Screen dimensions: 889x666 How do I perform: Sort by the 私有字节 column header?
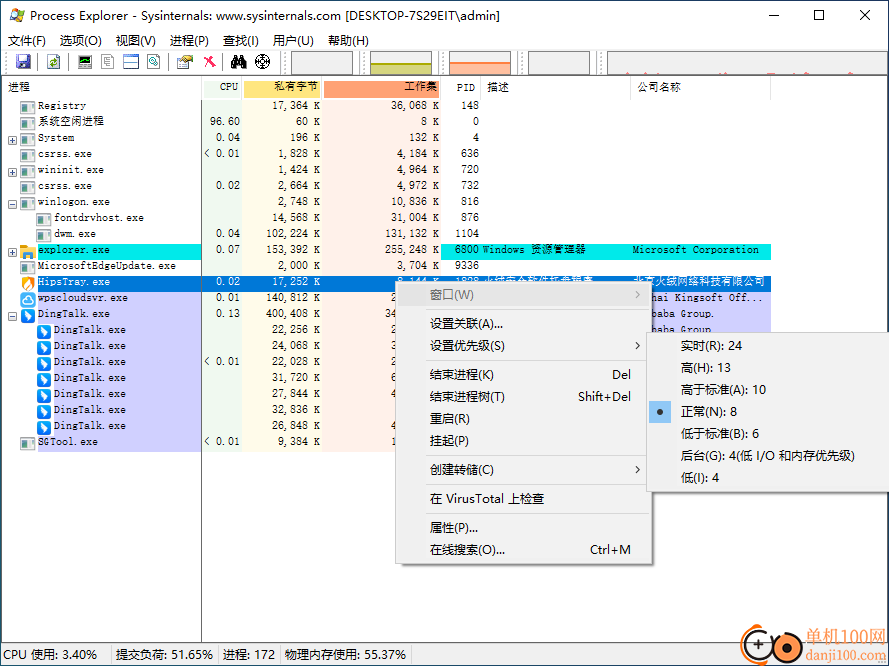coord(282,87)
